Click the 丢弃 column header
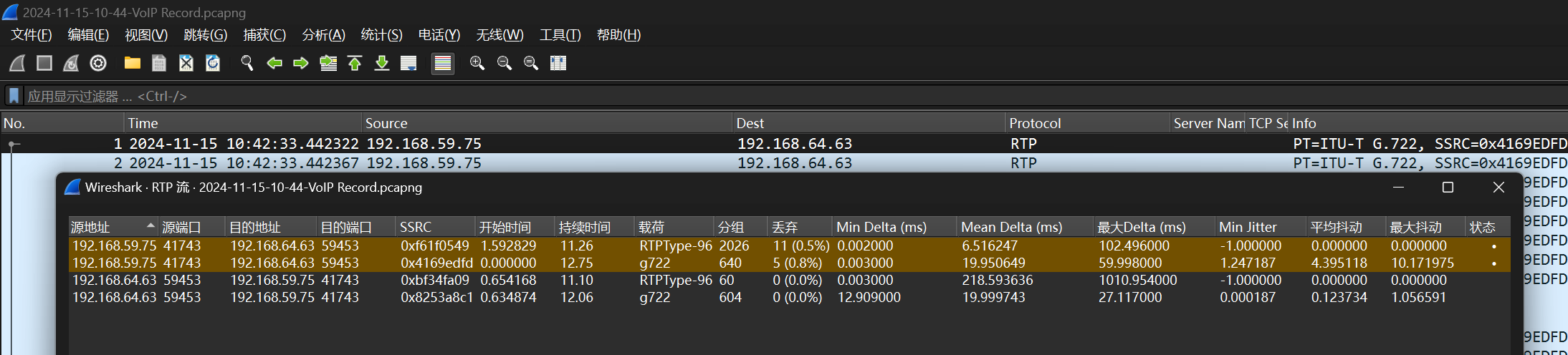Image resolution: width=1568 pixels, height=355 pixels. pos(798,227)
